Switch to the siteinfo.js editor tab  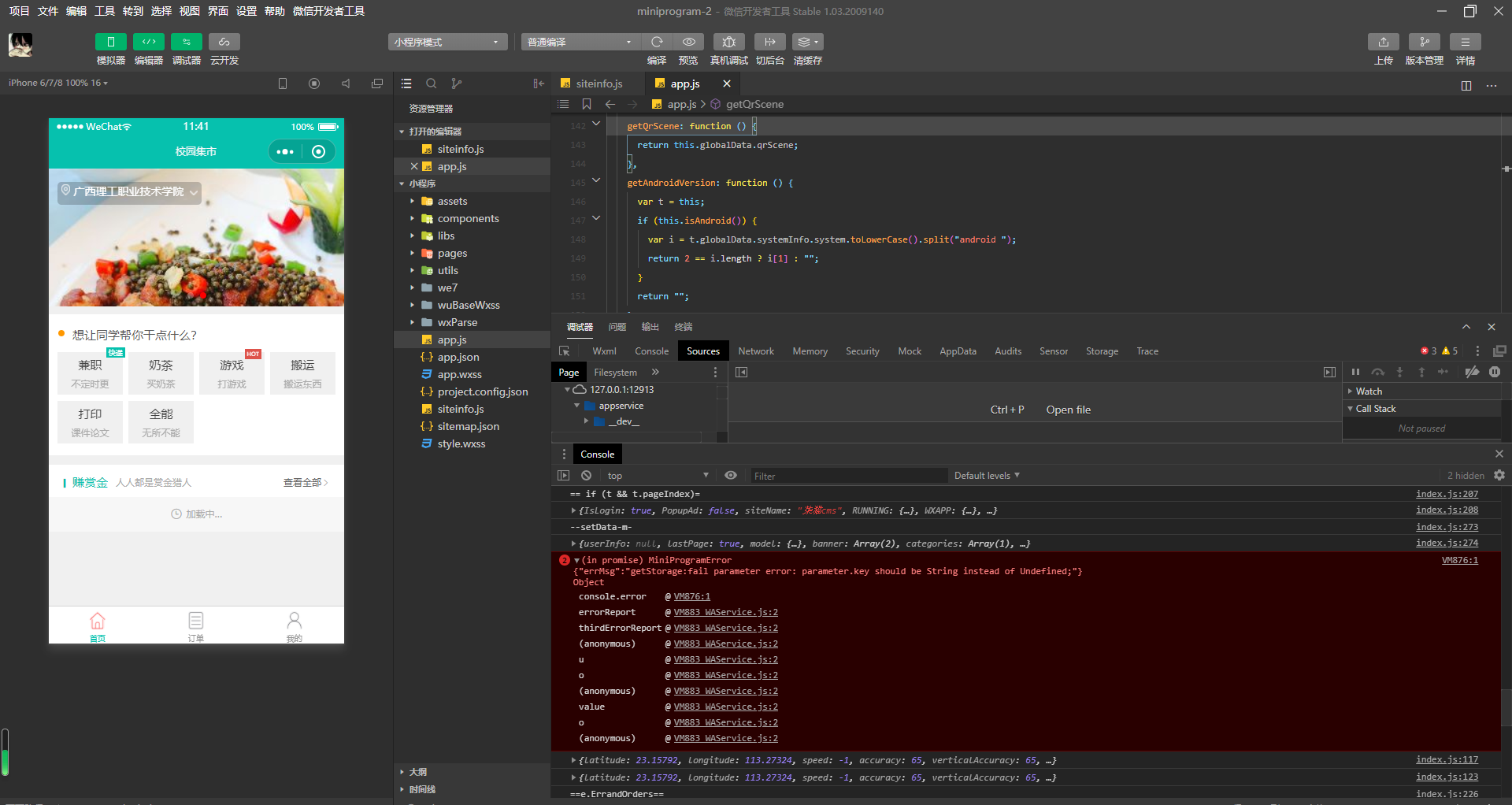(x=598, y=83)
